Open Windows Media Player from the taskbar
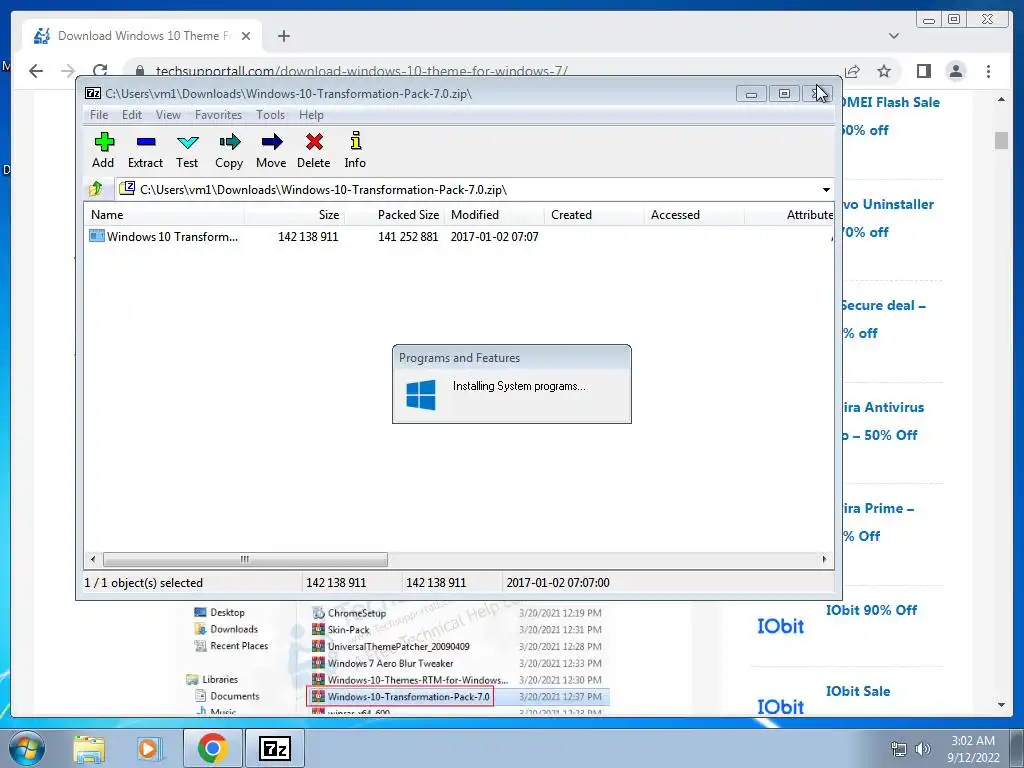Image resolution: width=1024 pixels, height=768 pixels. 150,749
